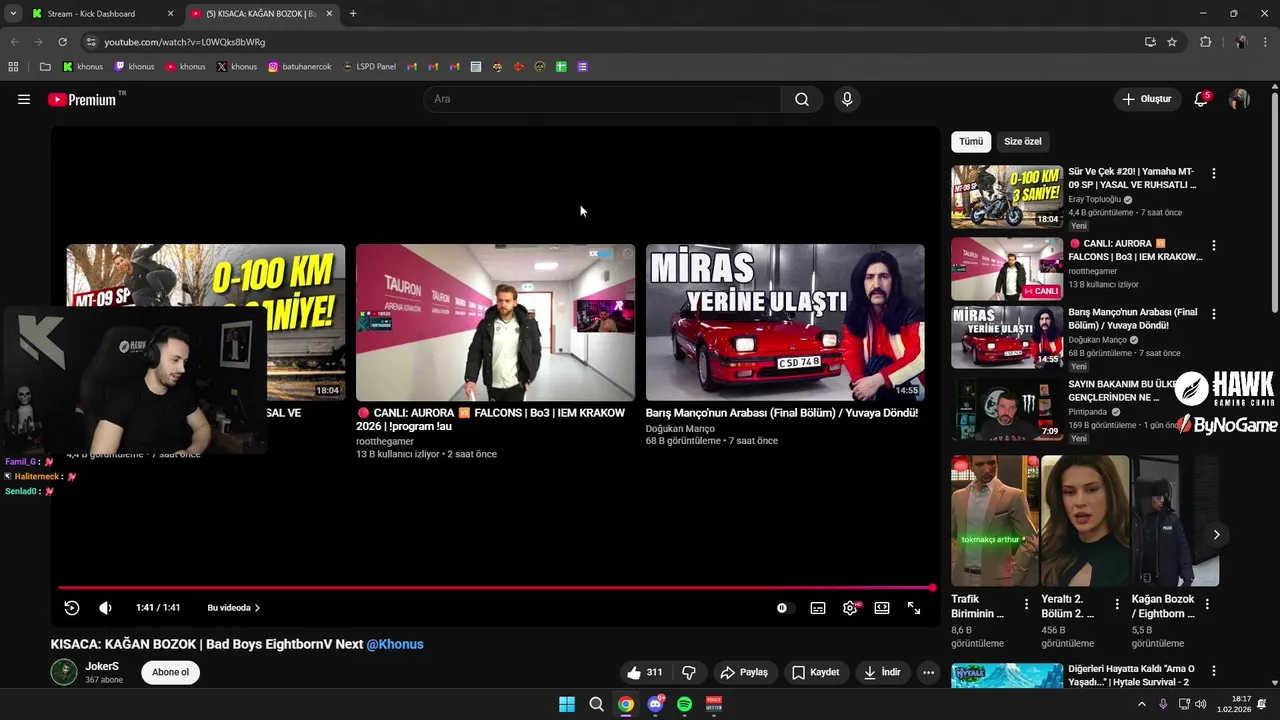The width and height of the screenshot is (1280, 720).
Task: Open the tab search dropdown arrow
Action: (13, 13)
